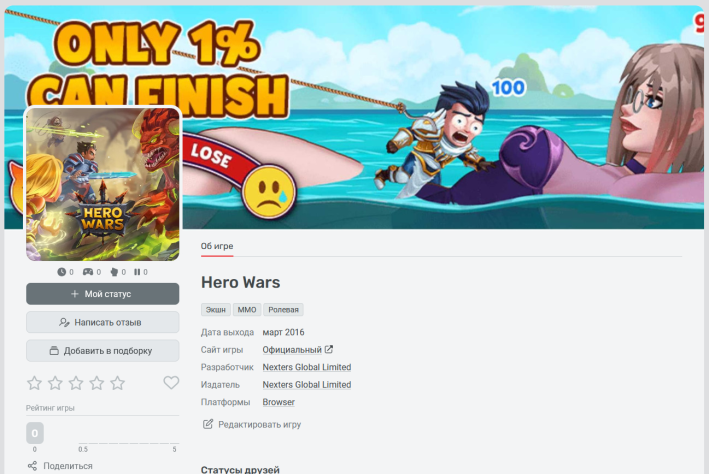Viewport: 709px width, 474px height.
Task: Click the pause stat icon under cover
Action: 137,272
